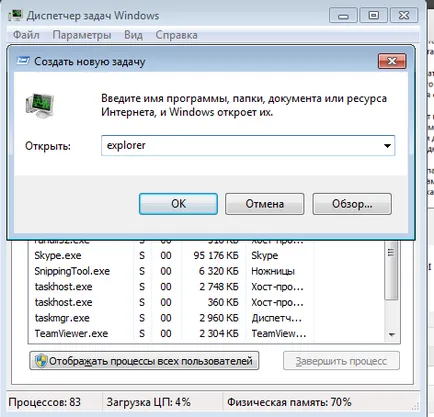
Task: Maximize the Диспетчер задач Windows window
Action: click(x=373, y=15)
